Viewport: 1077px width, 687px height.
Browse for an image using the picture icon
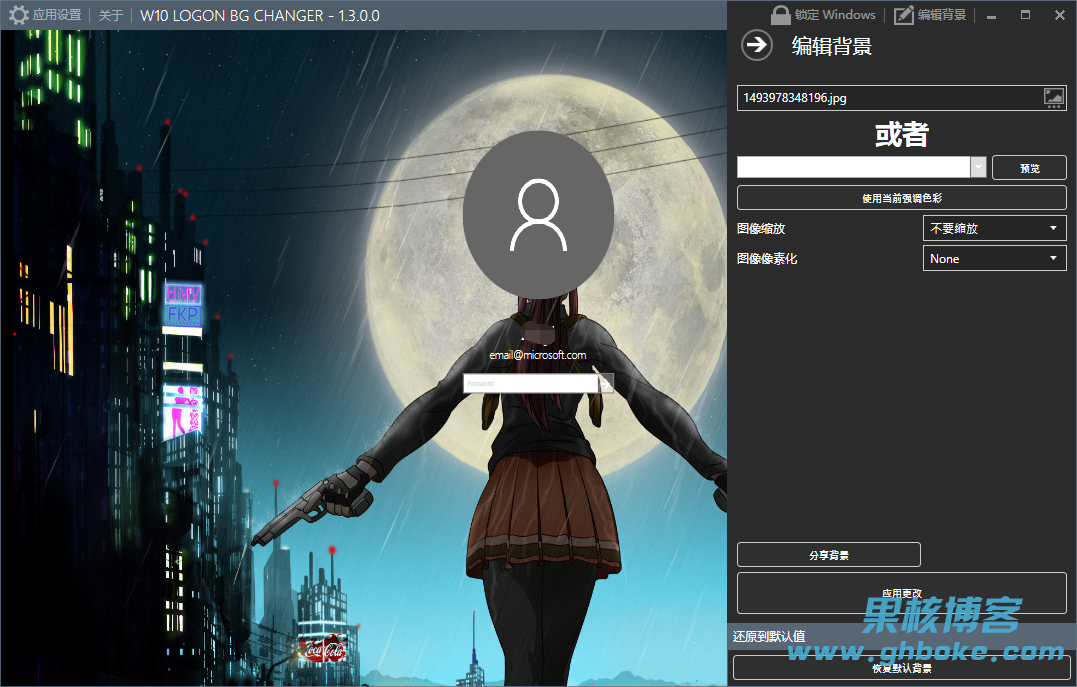(1054, 97)
